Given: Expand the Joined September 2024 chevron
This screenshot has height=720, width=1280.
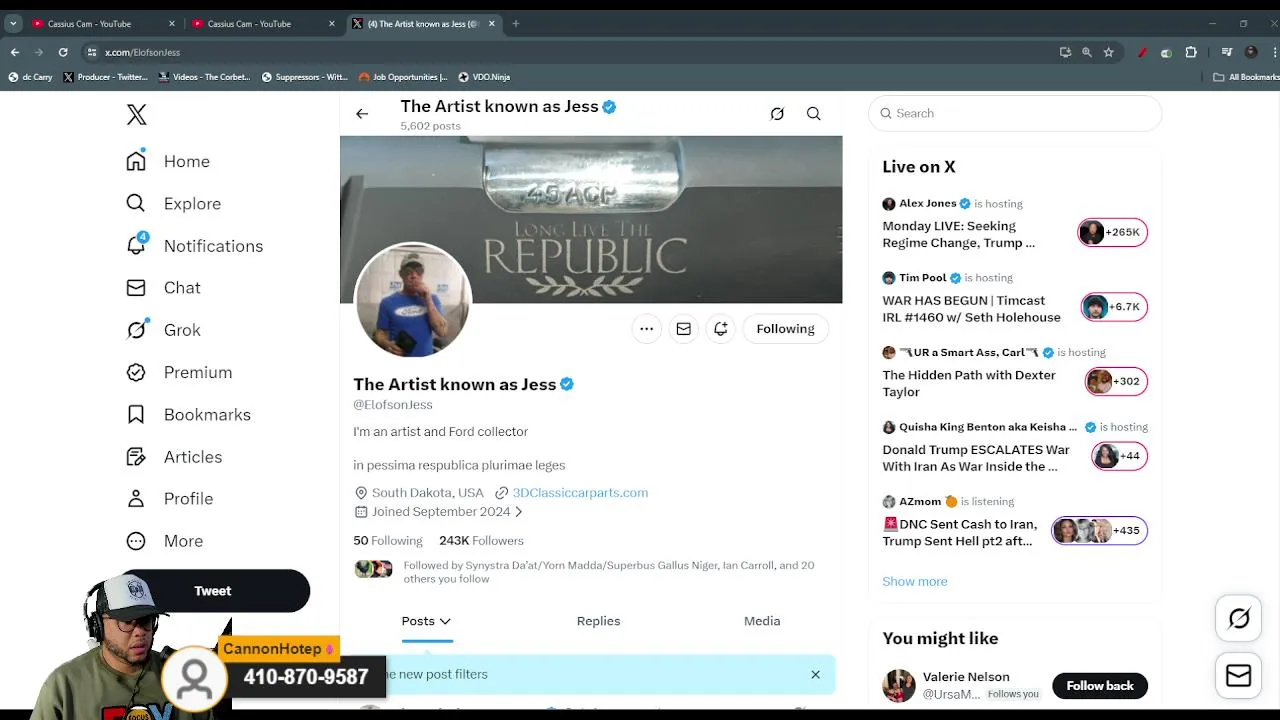Looking at the screenshot, I should click(519, 512).
